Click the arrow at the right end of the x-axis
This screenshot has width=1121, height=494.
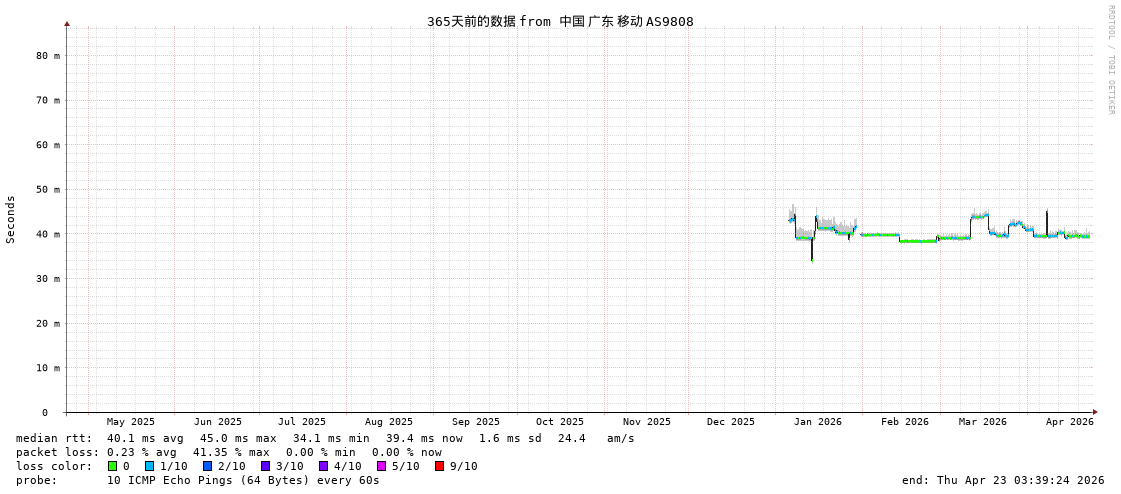(1095, 412)
